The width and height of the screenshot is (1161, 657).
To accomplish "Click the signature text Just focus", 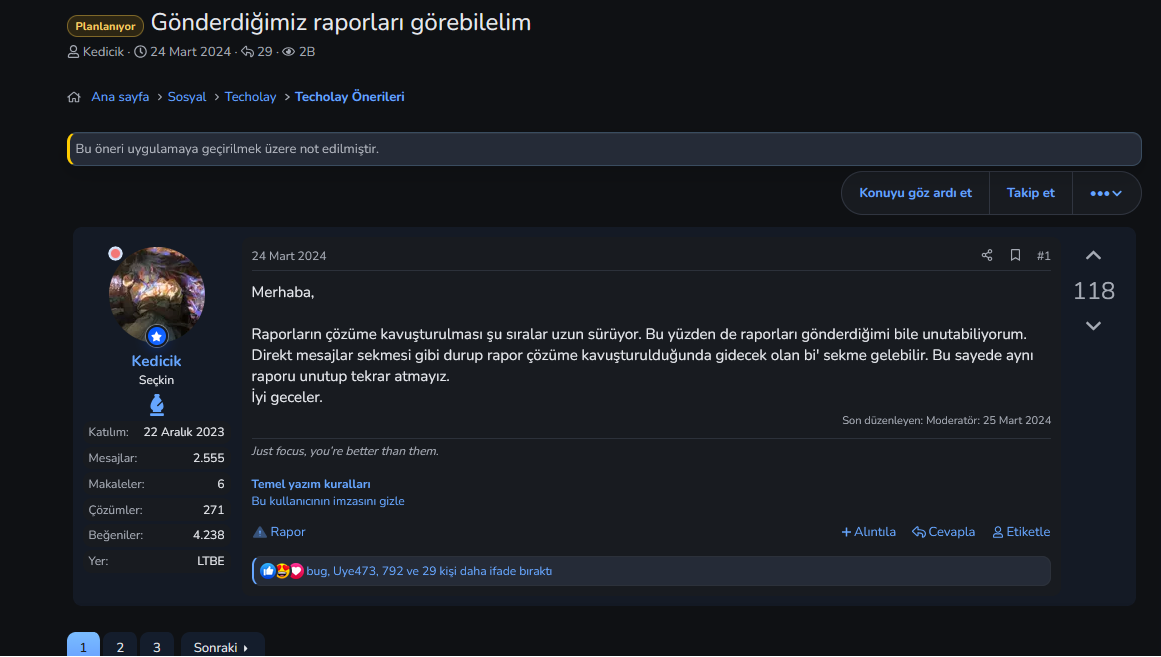I will [345, 451].
